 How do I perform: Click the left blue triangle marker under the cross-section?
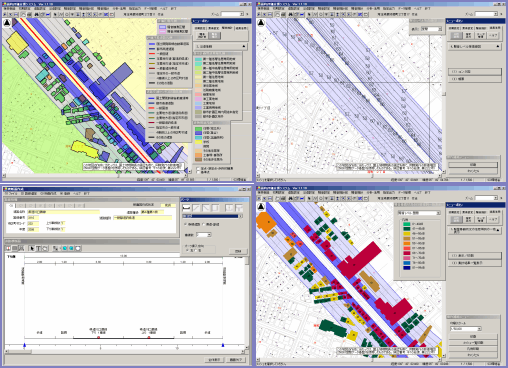[24, 345]
